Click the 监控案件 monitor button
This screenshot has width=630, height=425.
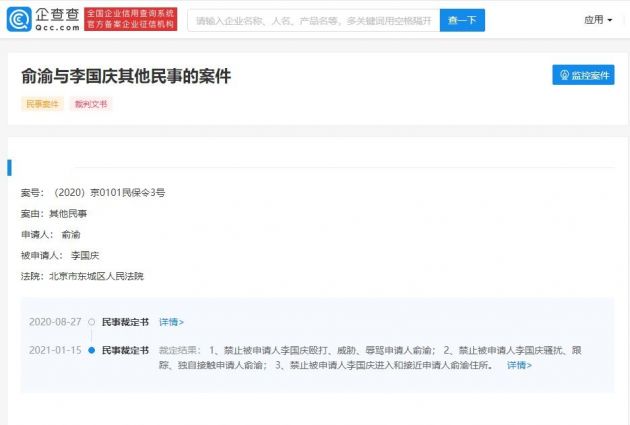pos(583,75)
